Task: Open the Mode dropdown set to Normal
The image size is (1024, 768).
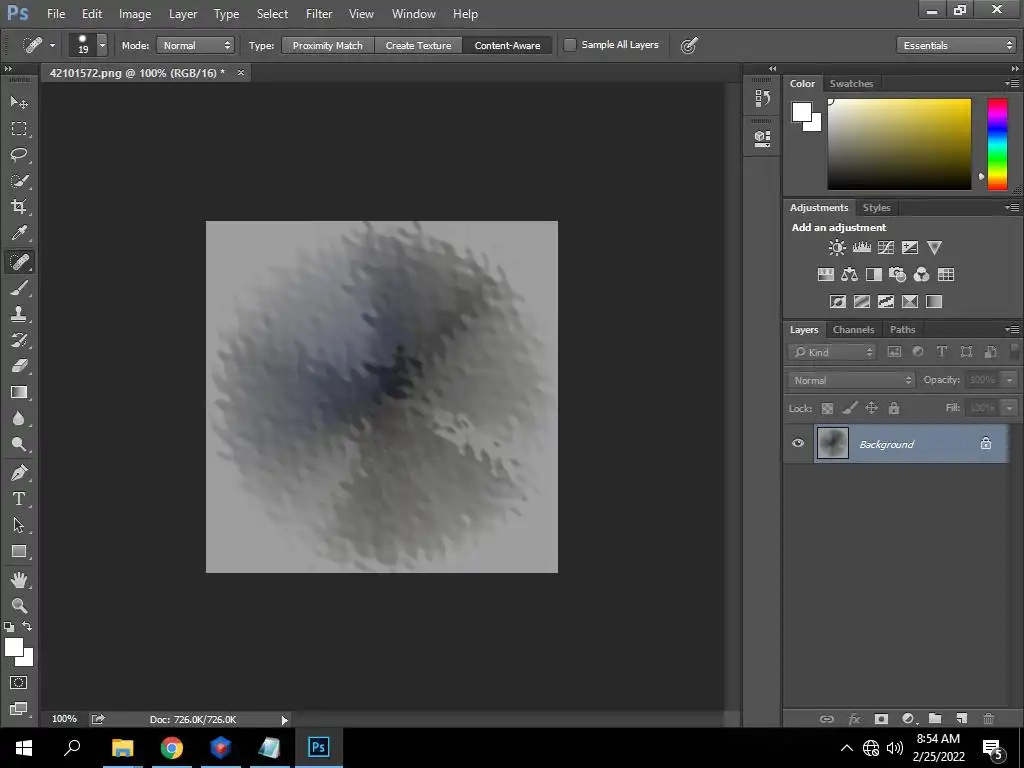Action: [x=195, y=45]
